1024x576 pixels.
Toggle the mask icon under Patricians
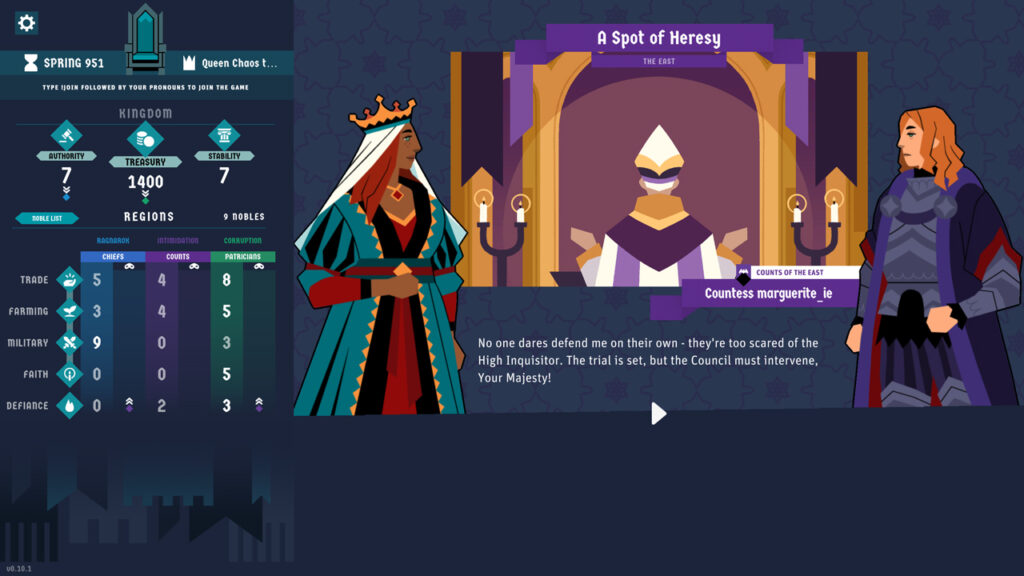pos(259,266)
